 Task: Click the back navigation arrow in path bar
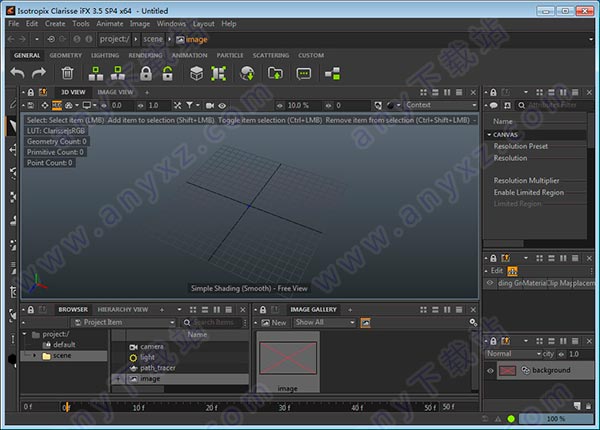point(11,39)
